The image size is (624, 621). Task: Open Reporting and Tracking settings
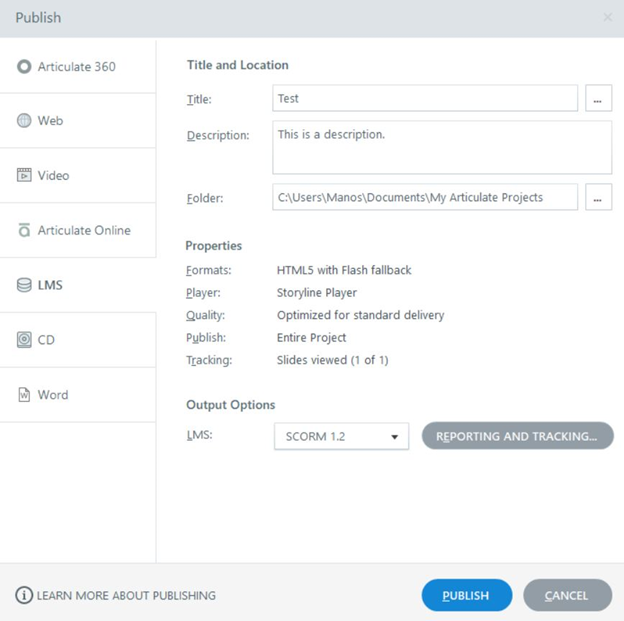[x=517, y=436]
